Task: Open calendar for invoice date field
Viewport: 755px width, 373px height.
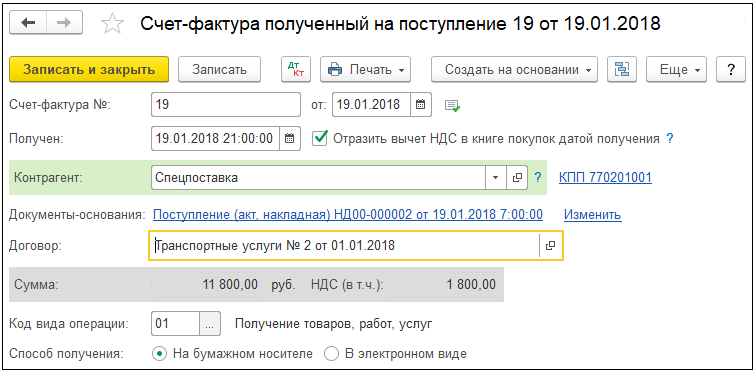Action: point(420,104)
